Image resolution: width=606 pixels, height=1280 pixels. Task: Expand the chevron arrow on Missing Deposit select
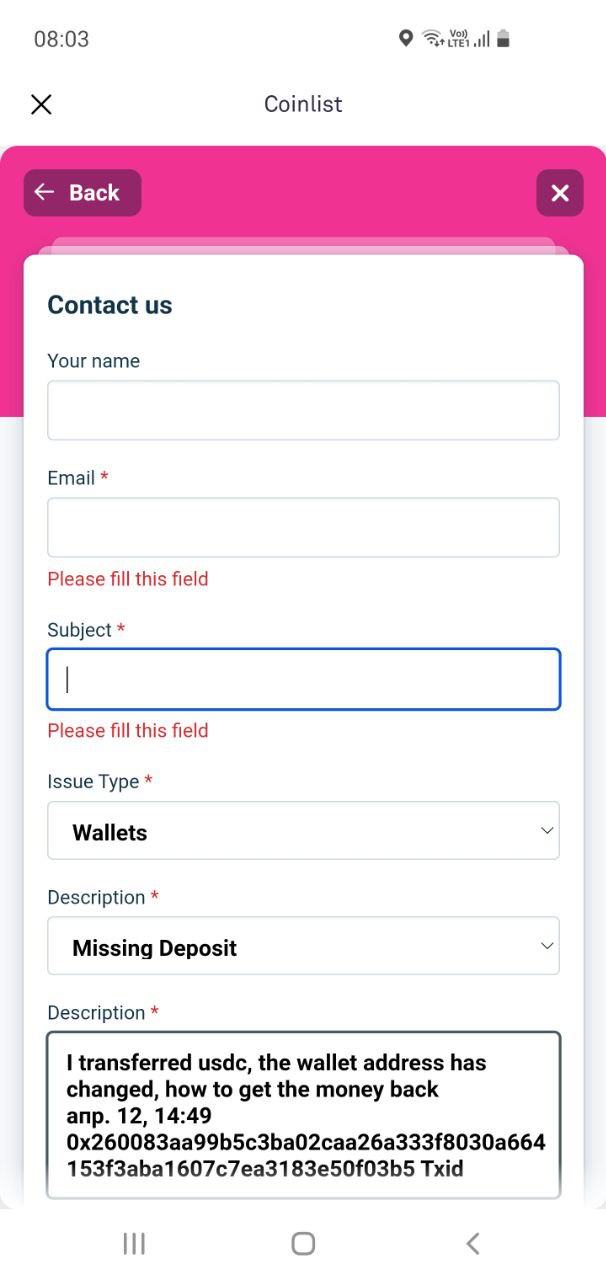tap(547, 946)
